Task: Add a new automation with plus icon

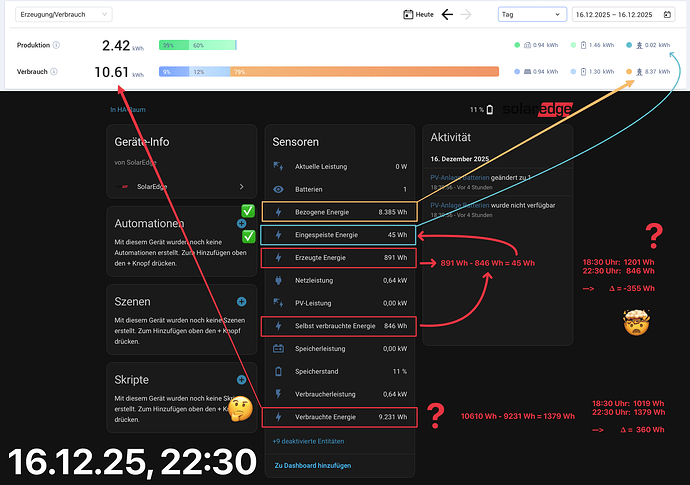Action: click(x=241, y=224)
